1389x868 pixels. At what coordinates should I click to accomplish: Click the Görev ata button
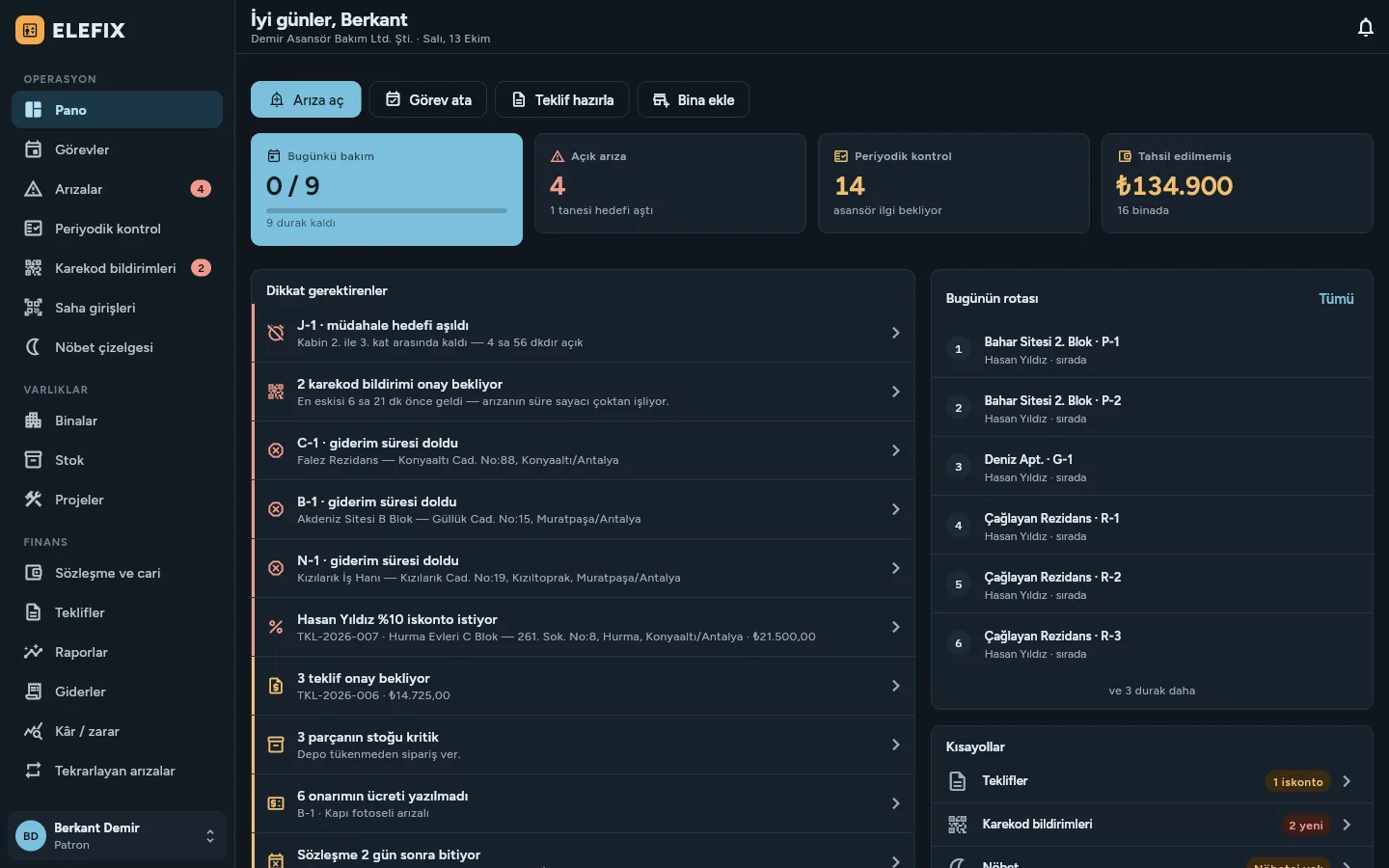pyautogui.click(x=428, y=99)
